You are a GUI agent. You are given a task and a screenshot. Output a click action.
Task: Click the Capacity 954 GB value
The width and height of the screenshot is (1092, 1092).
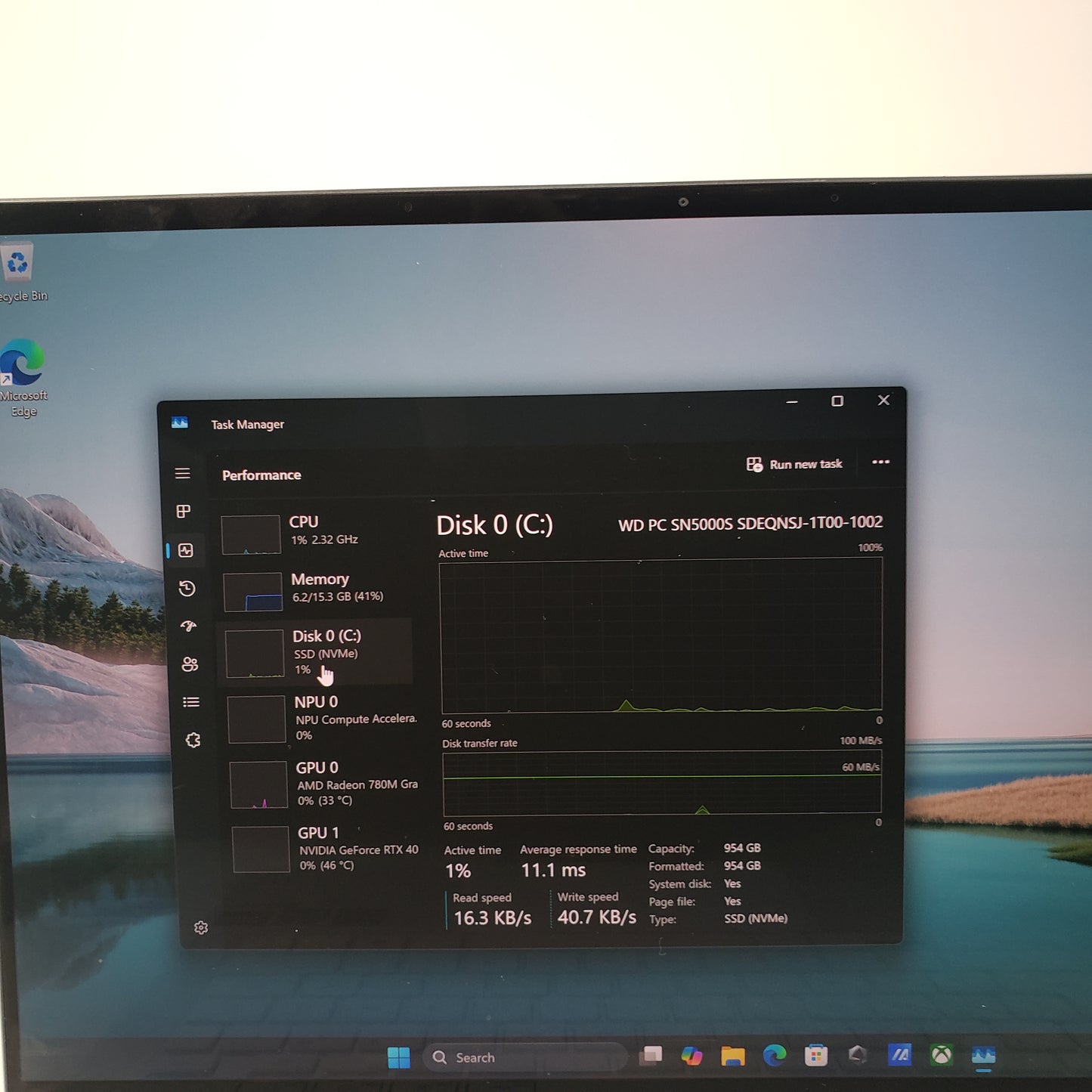(742, 848)
